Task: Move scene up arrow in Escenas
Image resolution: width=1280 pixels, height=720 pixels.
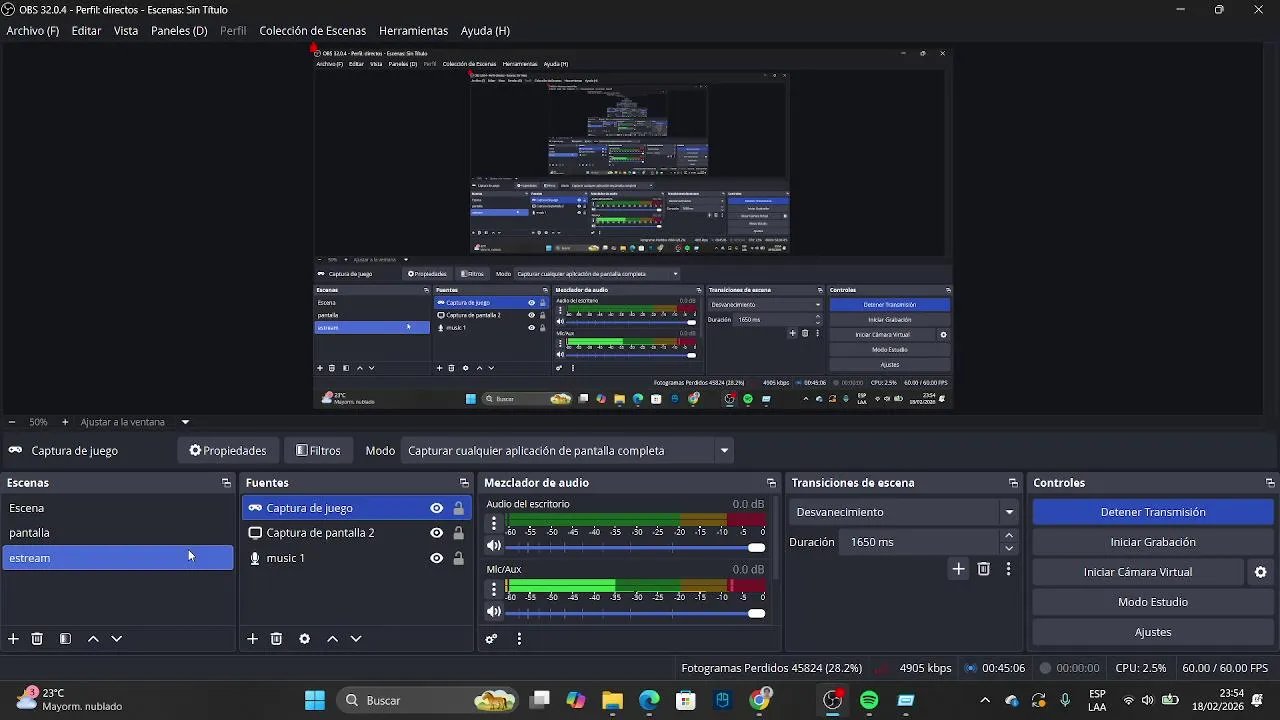Action: pyautogui.click(x=93, y=639)
